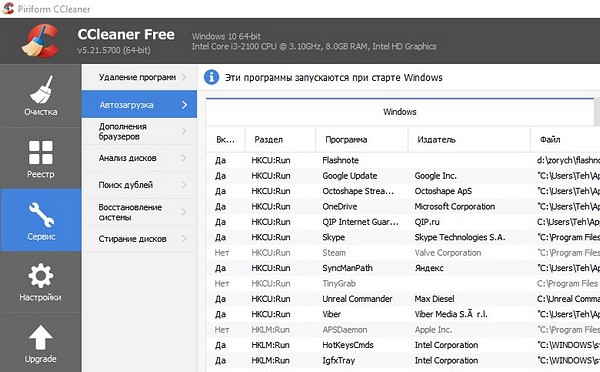Click chevron next to Удаление программ
Viewport: 600px width, 372px height.
click(184, 77)
